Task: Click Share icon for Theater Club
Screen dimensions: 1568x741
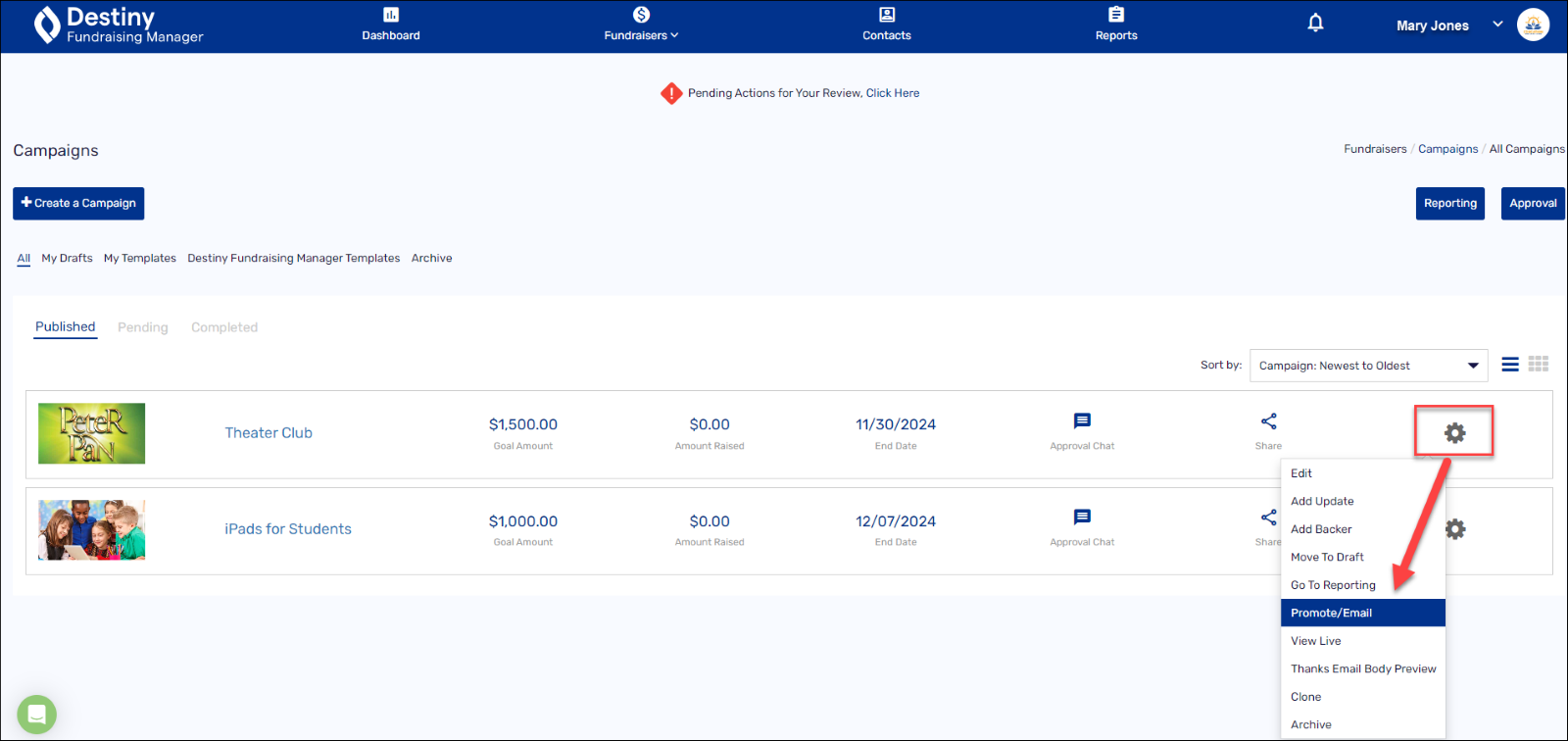Action: point(1268,421)
